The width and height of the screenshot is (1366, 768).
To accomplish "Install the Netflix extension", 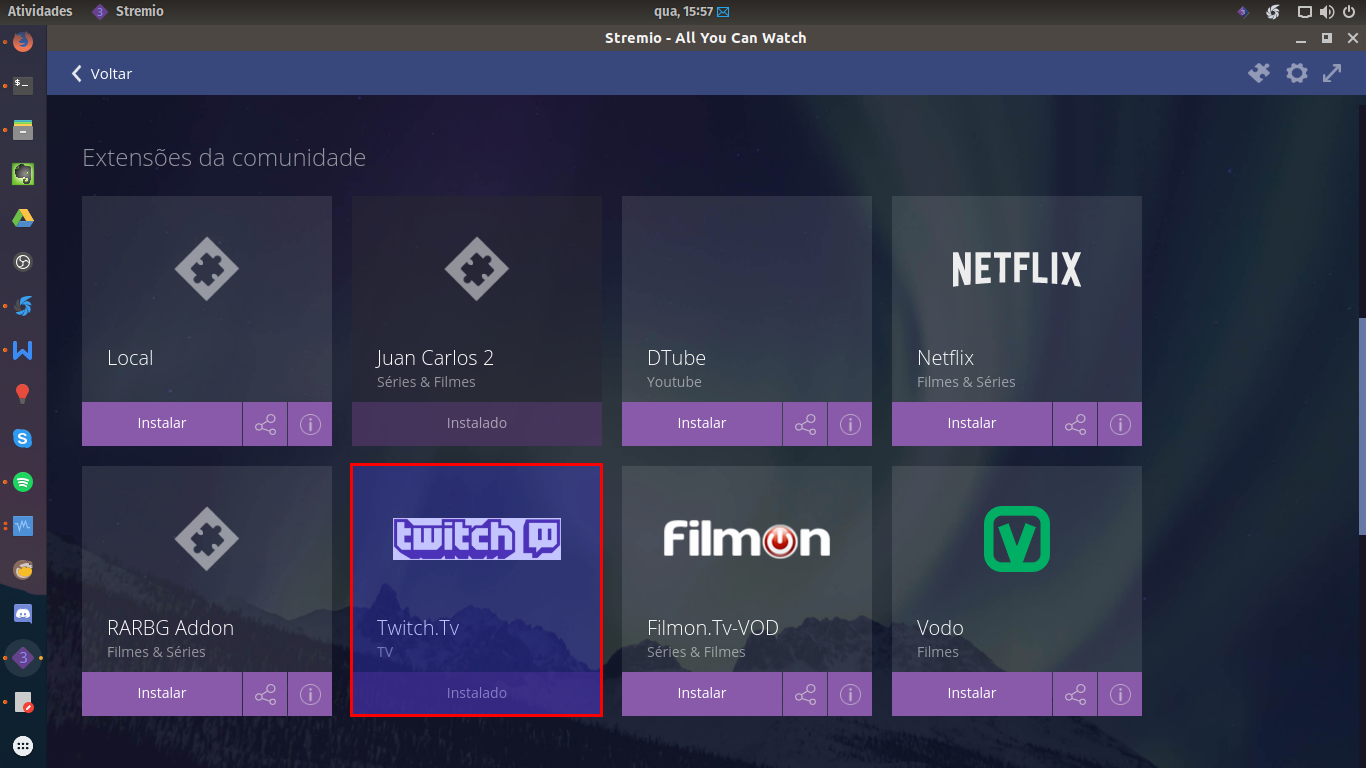I will click(x=972, y=424).
